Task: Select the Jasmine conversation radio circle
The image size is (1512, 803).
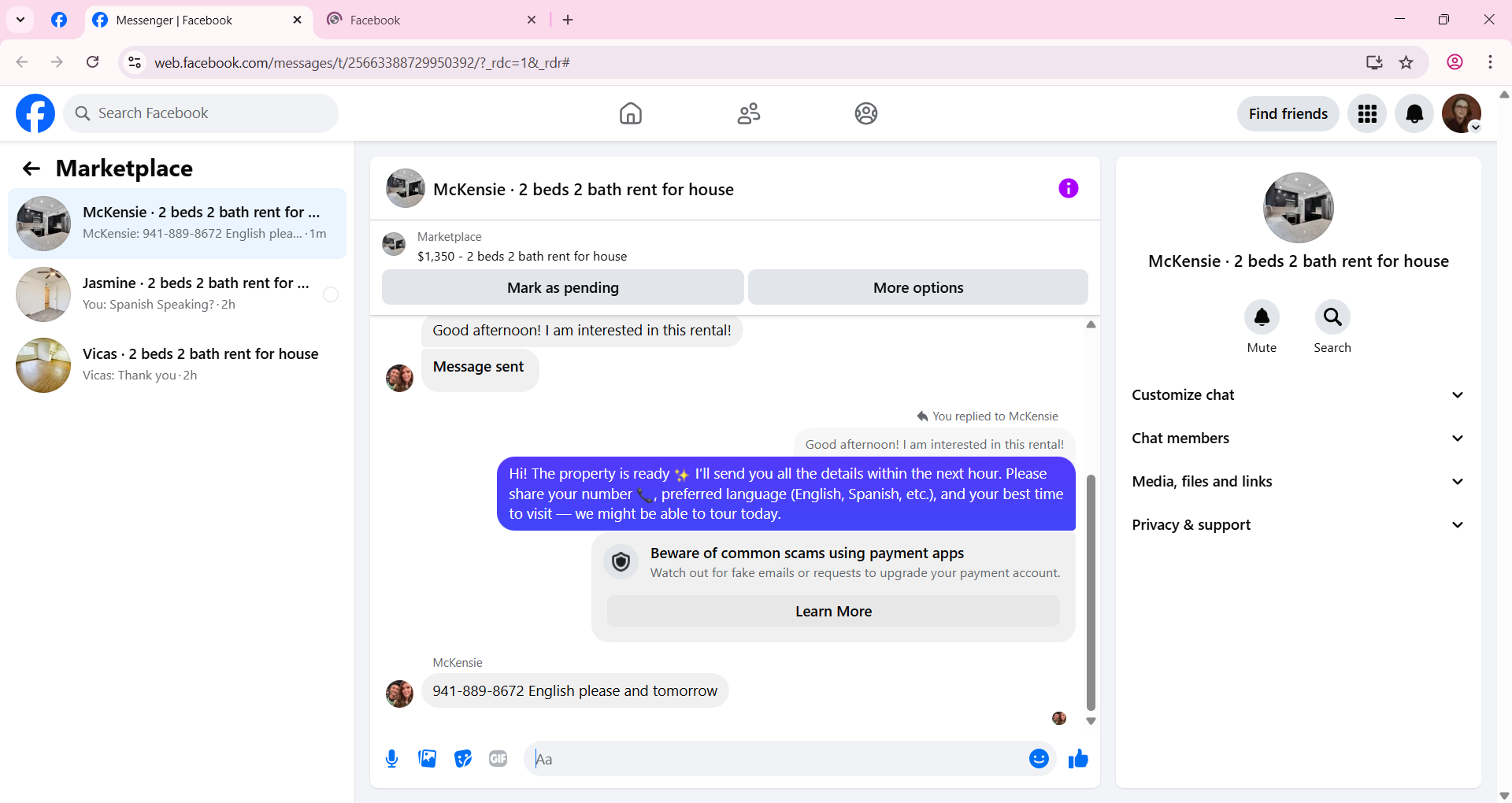Action: [x=331, y=294]
